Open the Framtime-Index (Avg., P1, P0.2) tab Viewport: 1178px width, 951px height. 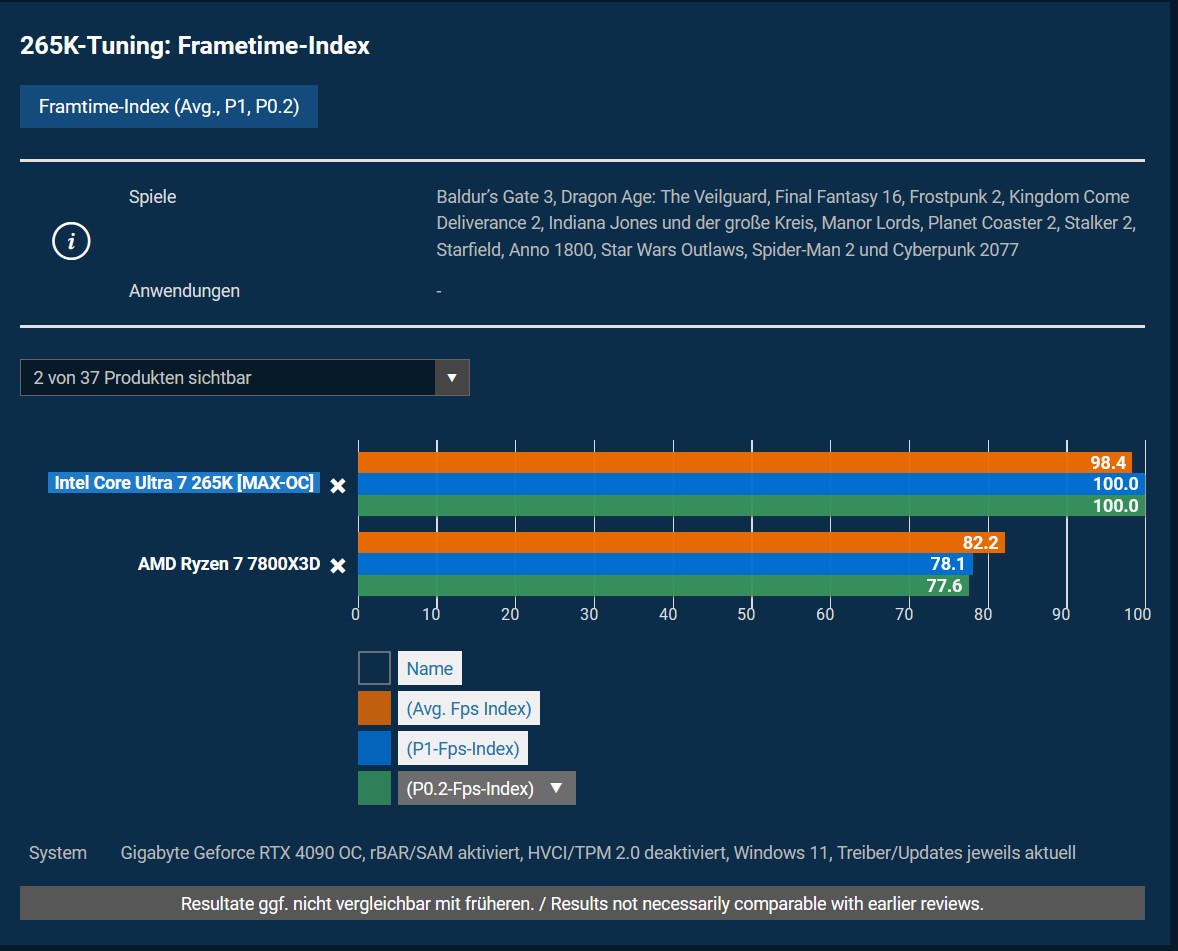point(169,107)
